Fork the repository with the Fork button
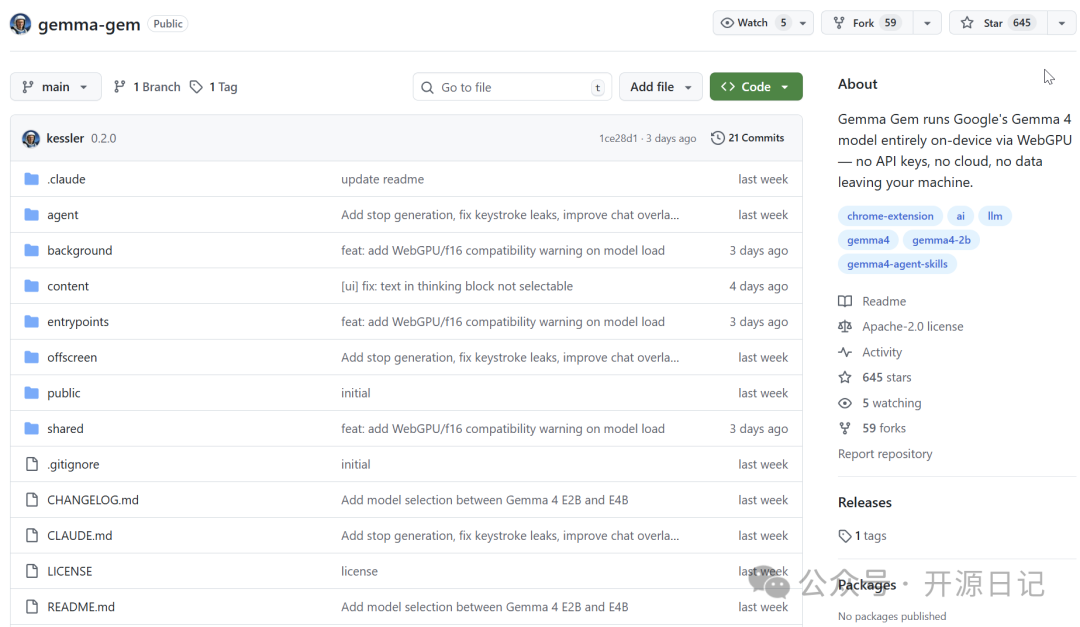The width and height of the screenshot is (1080, 627). pyautogui.click(x=867, y=23)
